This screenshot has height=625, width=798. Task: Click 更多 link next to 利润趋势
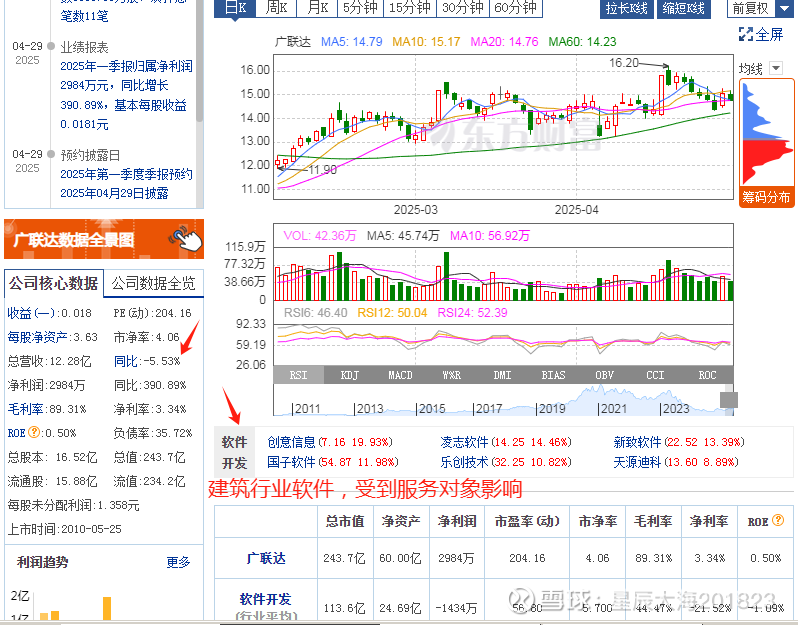[x=178, y=562]
